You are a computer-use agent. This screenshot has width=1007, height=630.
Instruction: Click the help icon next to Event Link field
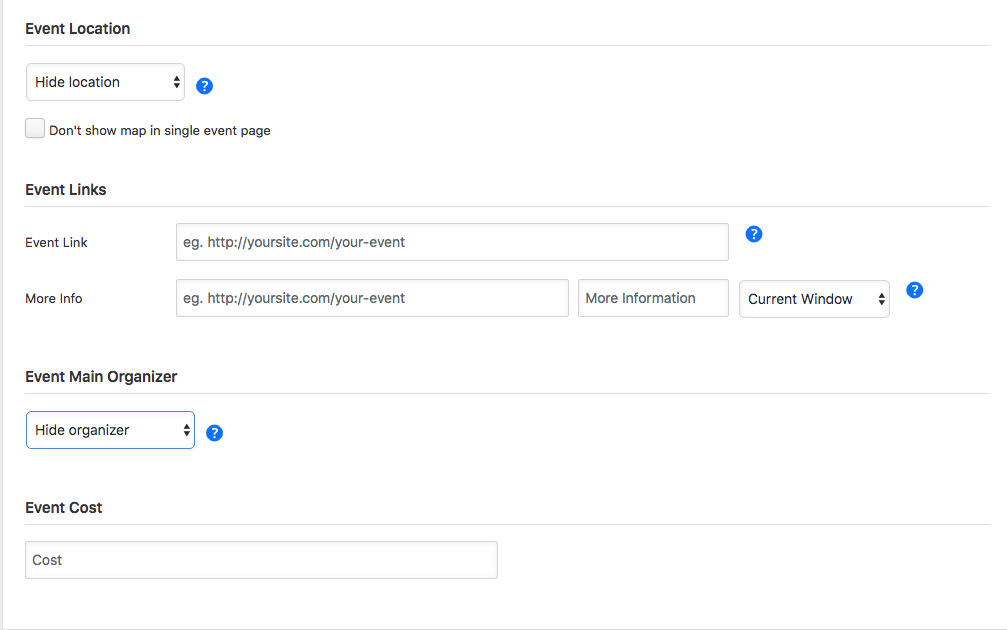(x=754, y=234)
